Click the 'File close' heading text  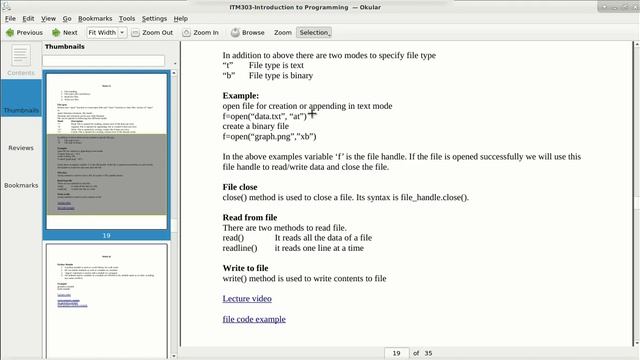click(240, 187)
